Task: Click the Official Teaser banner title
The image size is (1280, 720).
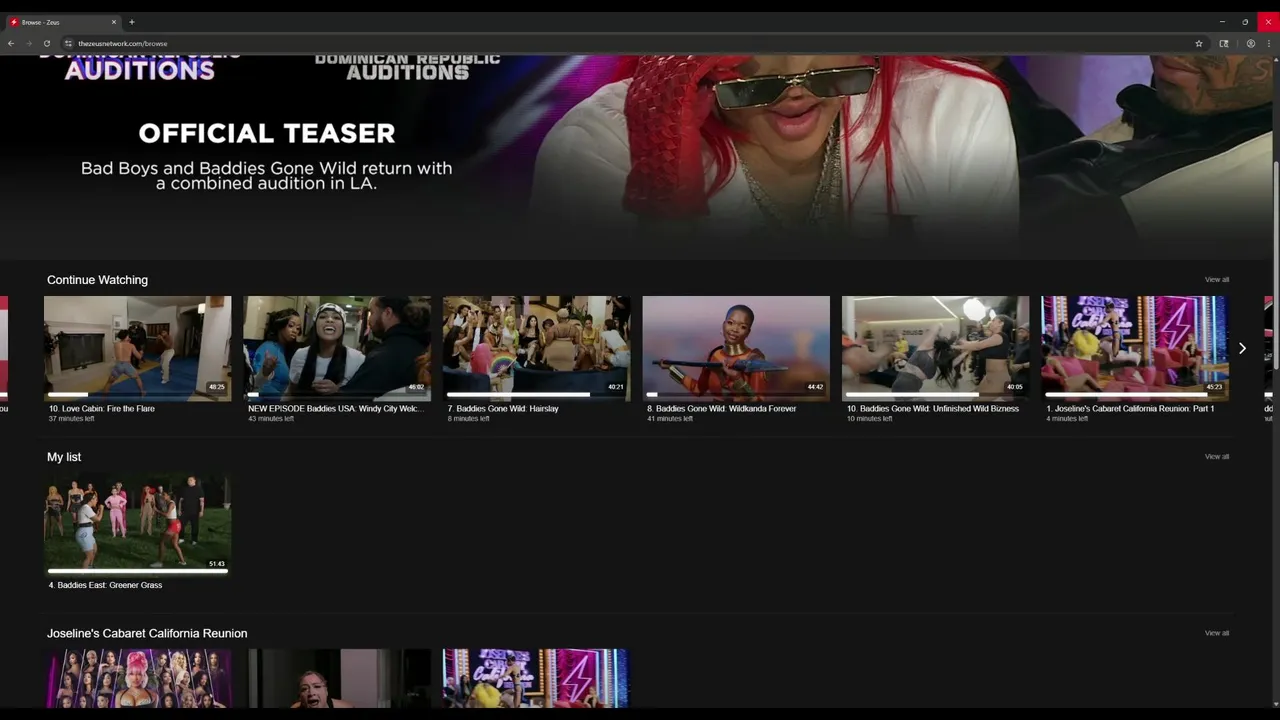Action: (x=266, y=133)
